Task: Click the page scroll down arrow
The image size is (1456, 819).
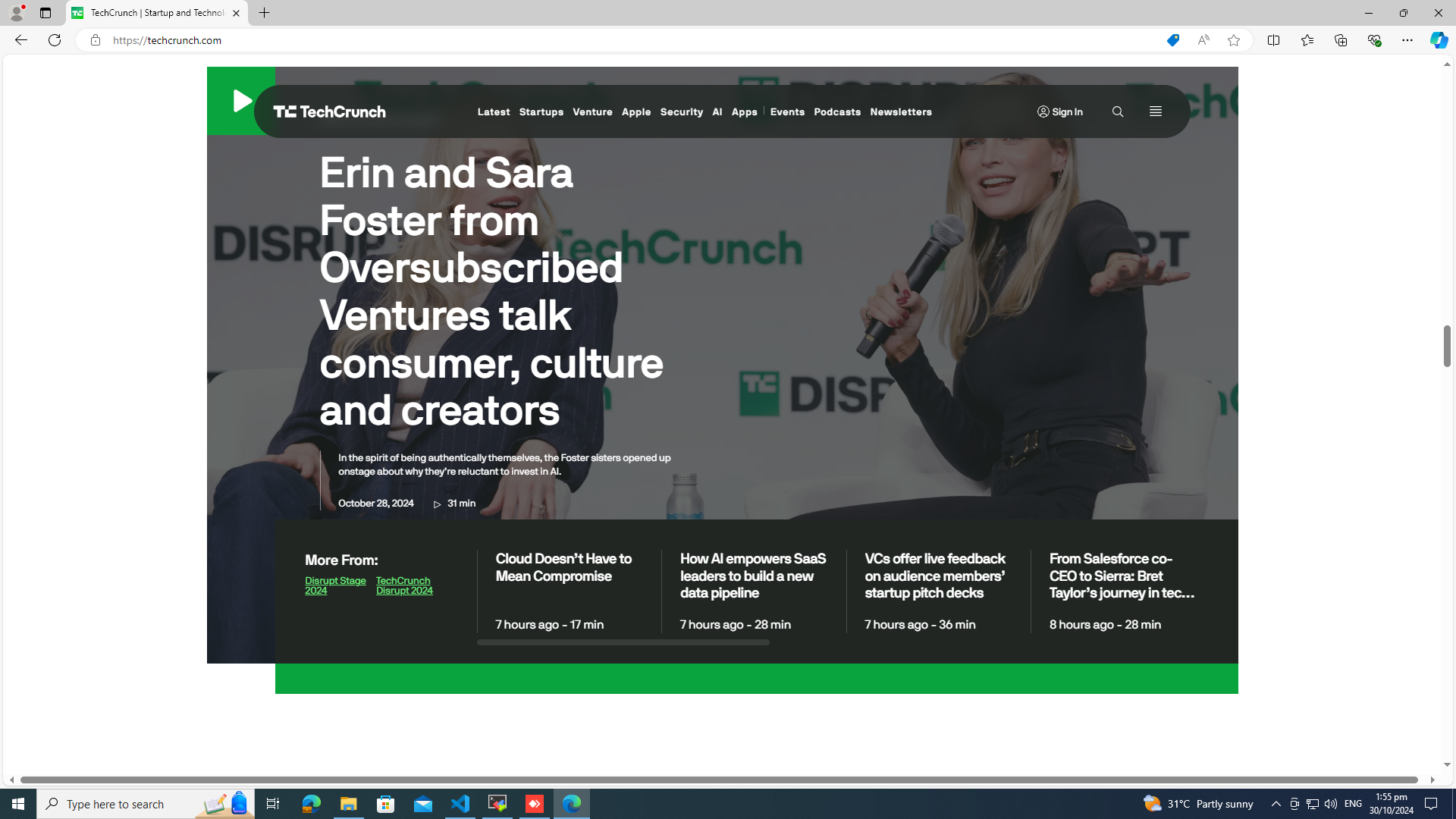Action: pos(1447,764)
